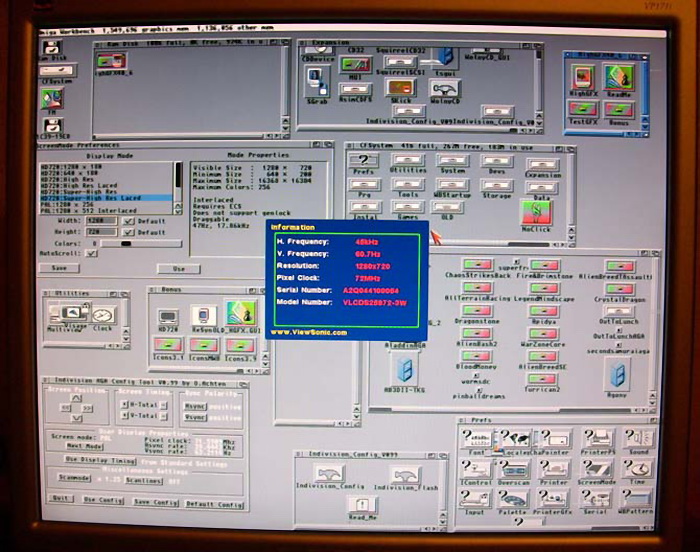Open the ScreenMode preferences icon in Prefs
The width and height of the screenshot is (700, 552).
tap(596, 468)
